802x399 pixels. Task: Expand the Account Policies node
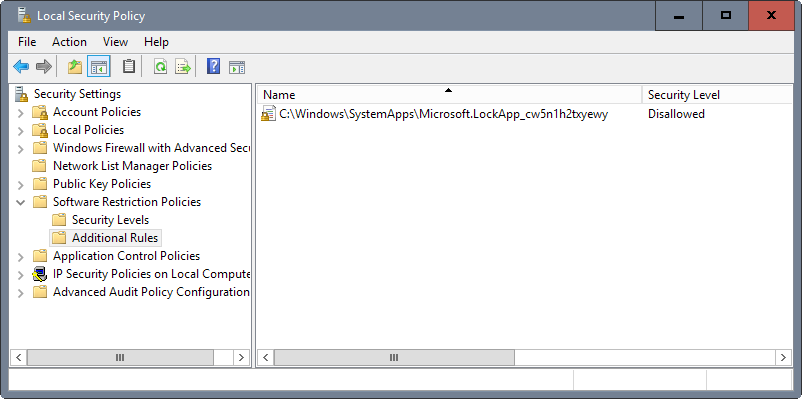[x=20, y=113]
